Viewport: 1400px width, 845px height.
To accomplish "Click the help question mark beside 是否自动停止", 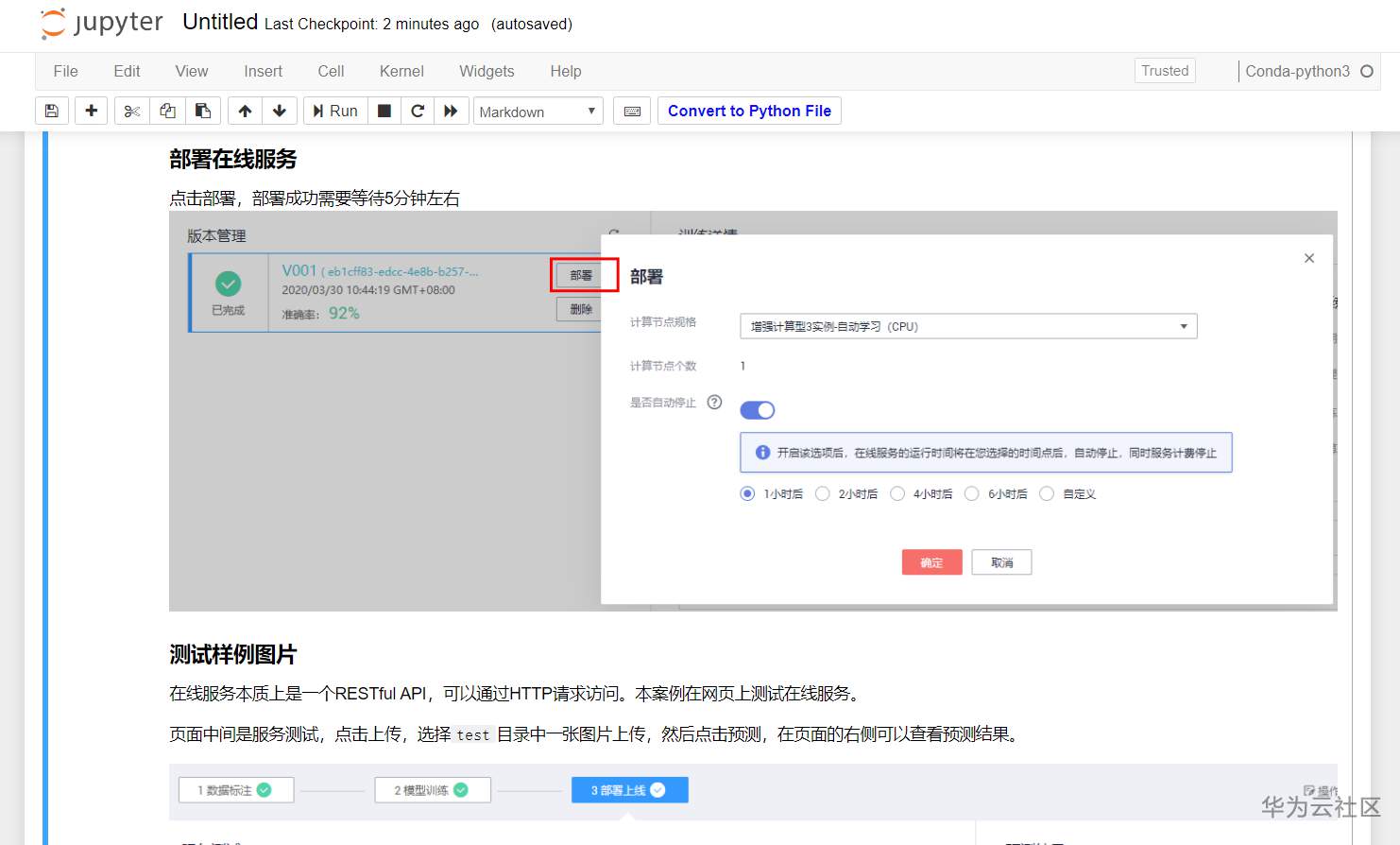I will tap(715, 402).
